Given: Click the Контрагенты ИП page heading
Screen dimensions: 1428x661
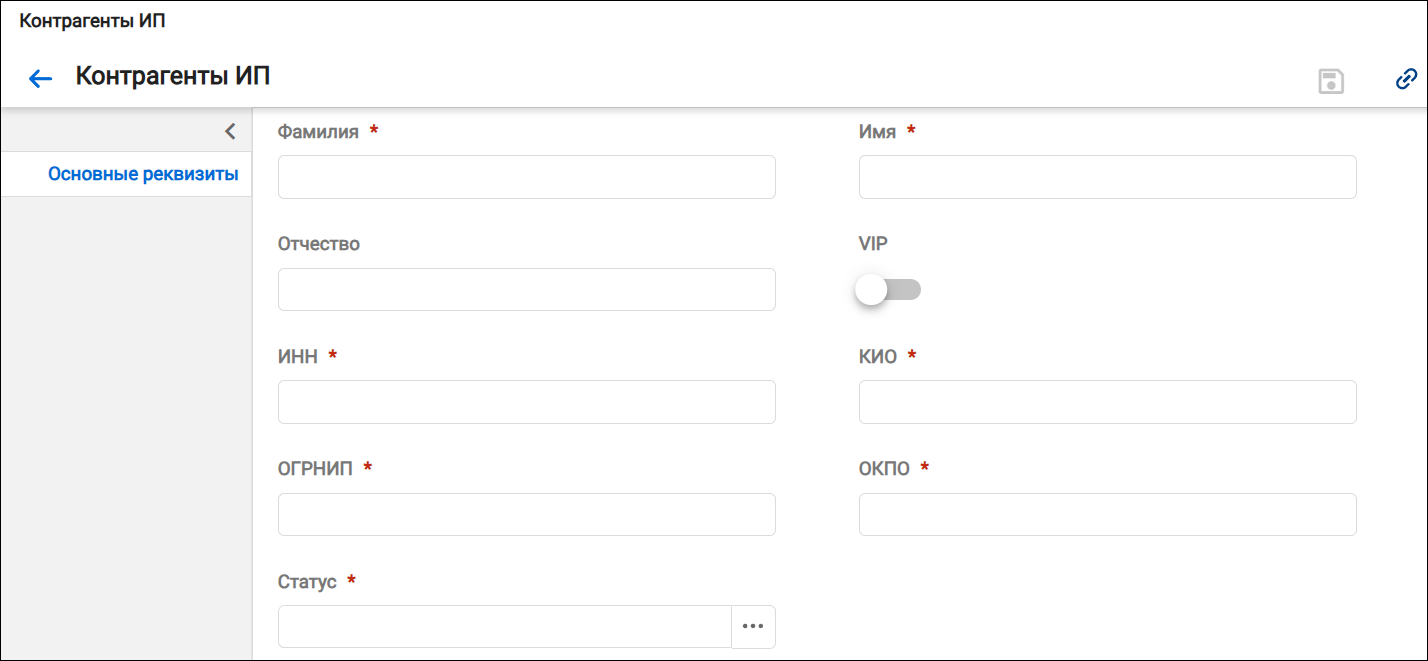Looking at the screenshot, I should click(173, 77).
